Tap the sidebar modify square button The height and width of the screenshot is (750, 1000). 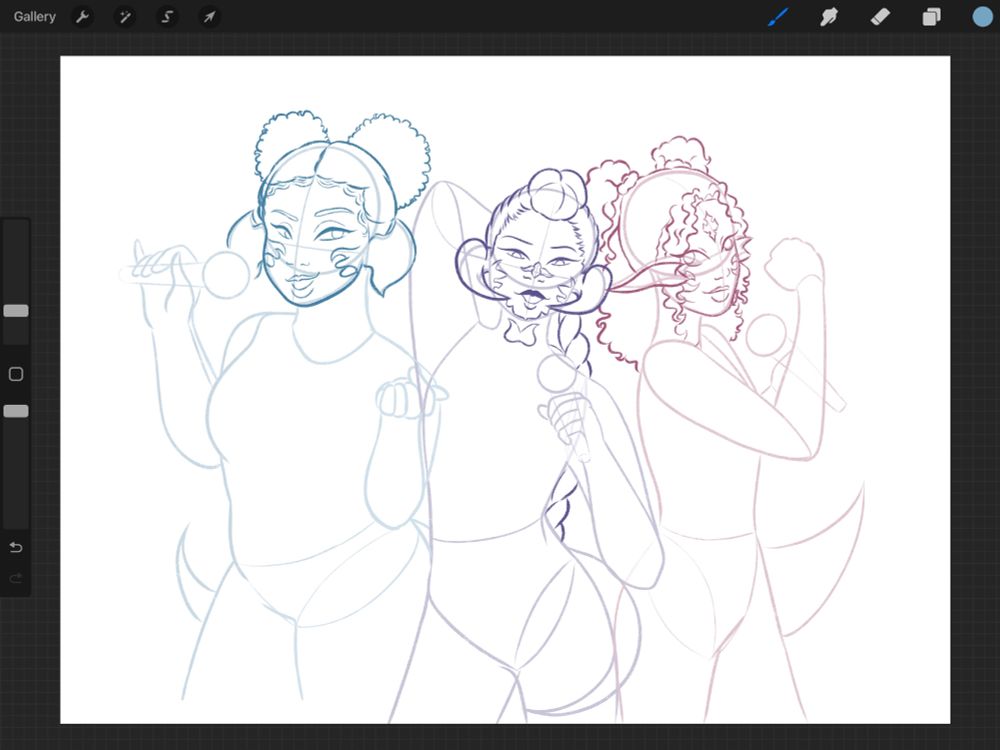14,373
